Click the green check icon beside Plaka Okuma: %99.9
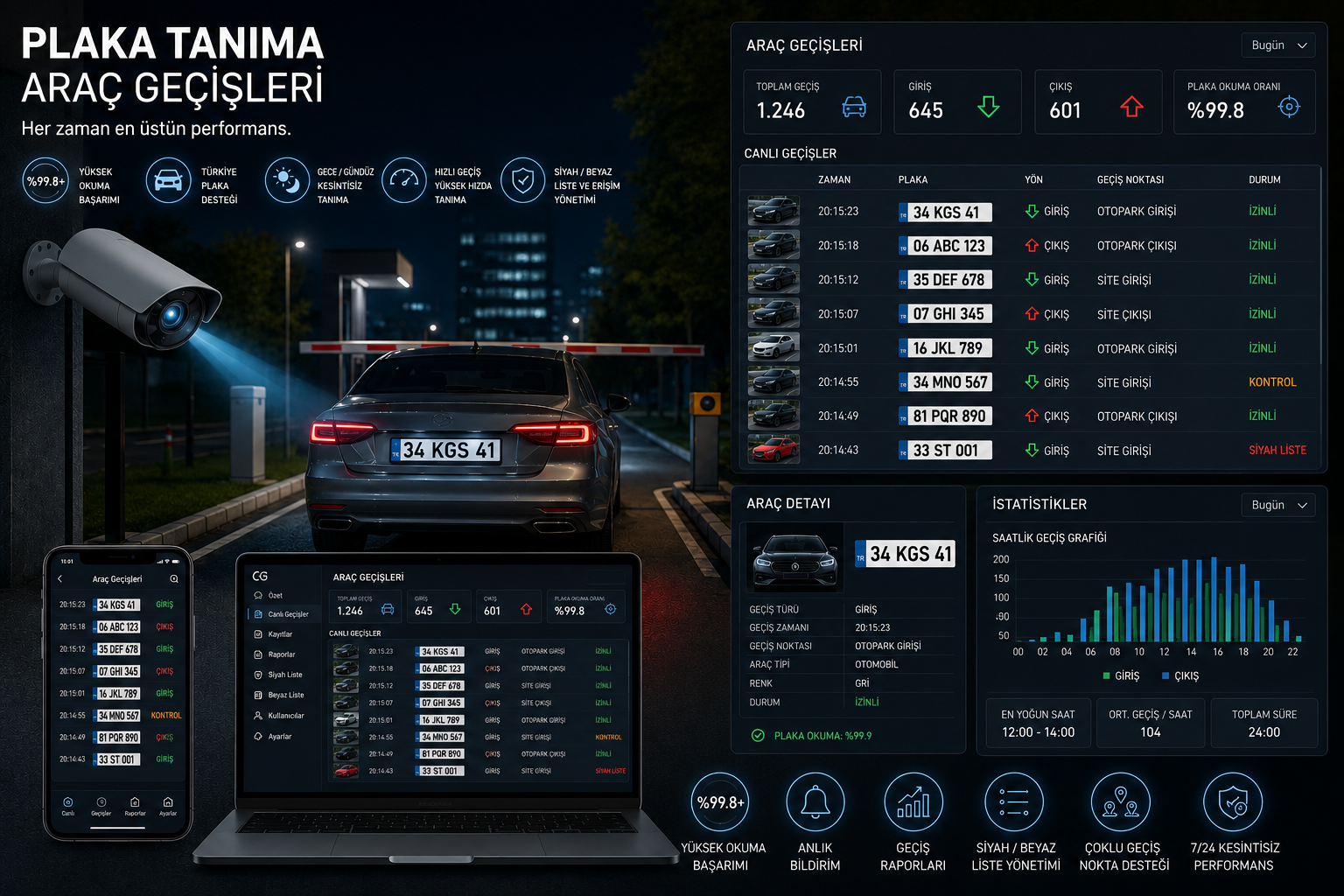Screen dimensions: 1344x896 [758, 736]
